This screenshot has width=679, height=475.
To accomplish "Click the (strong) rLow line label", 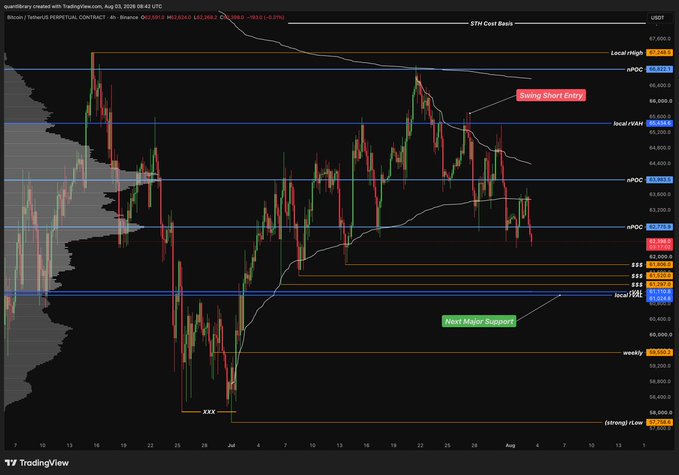I will [624, 422].
